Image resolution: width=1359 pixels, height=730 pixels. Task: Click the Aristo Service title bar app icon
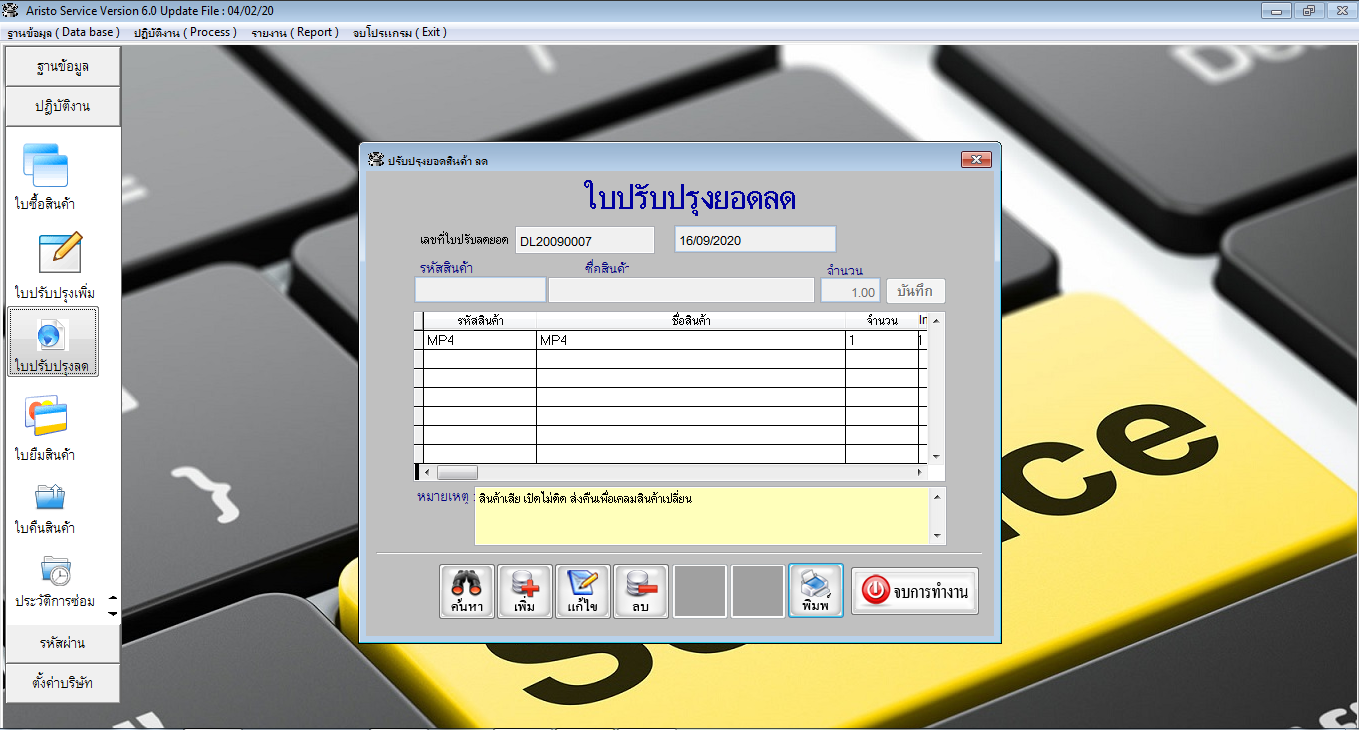click(x=12, y=11)
